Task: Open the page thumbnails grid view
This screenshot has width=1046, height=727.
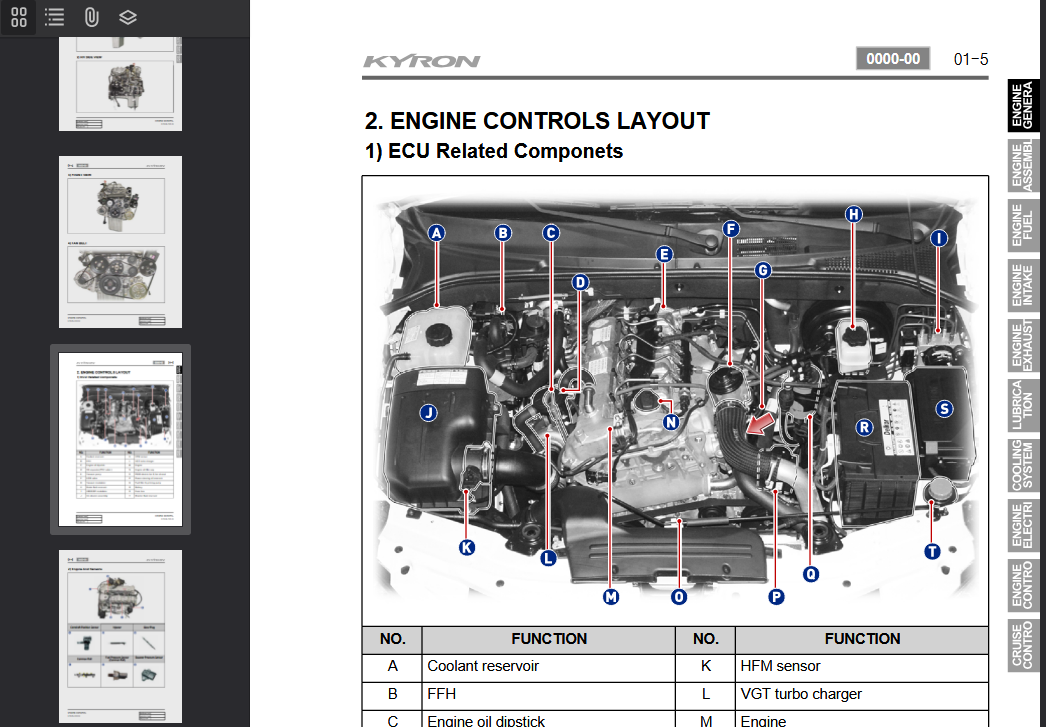Action: [x=19, y=17]
